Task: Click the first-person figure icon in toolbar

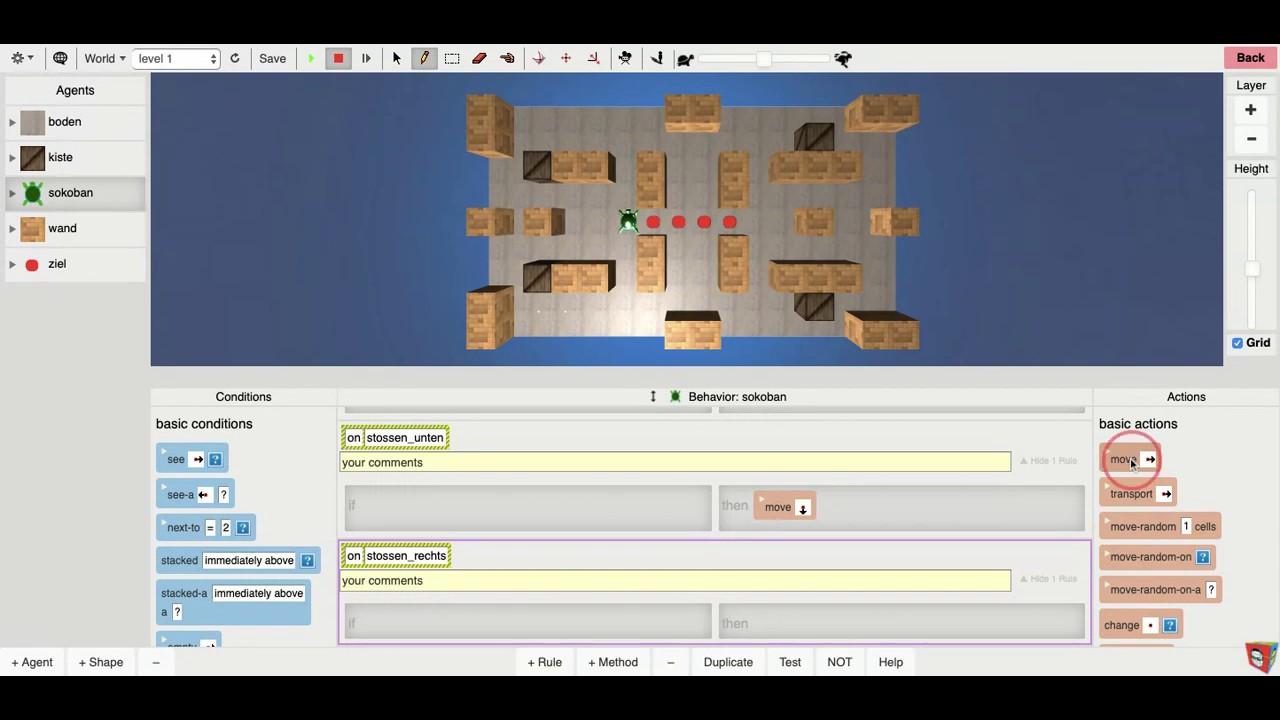Action: click(657, 58)
